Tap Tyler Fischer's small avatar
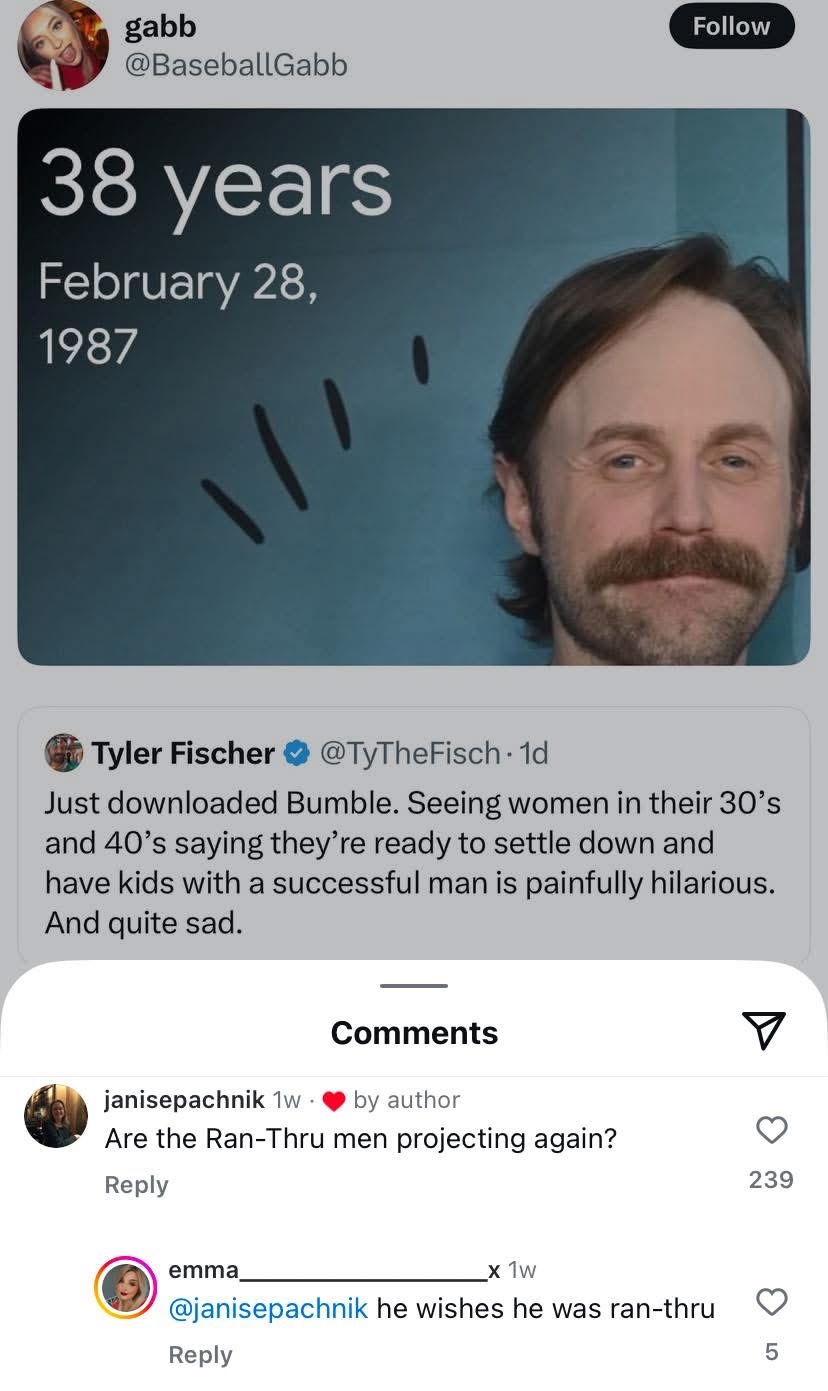 coord(63,752)
